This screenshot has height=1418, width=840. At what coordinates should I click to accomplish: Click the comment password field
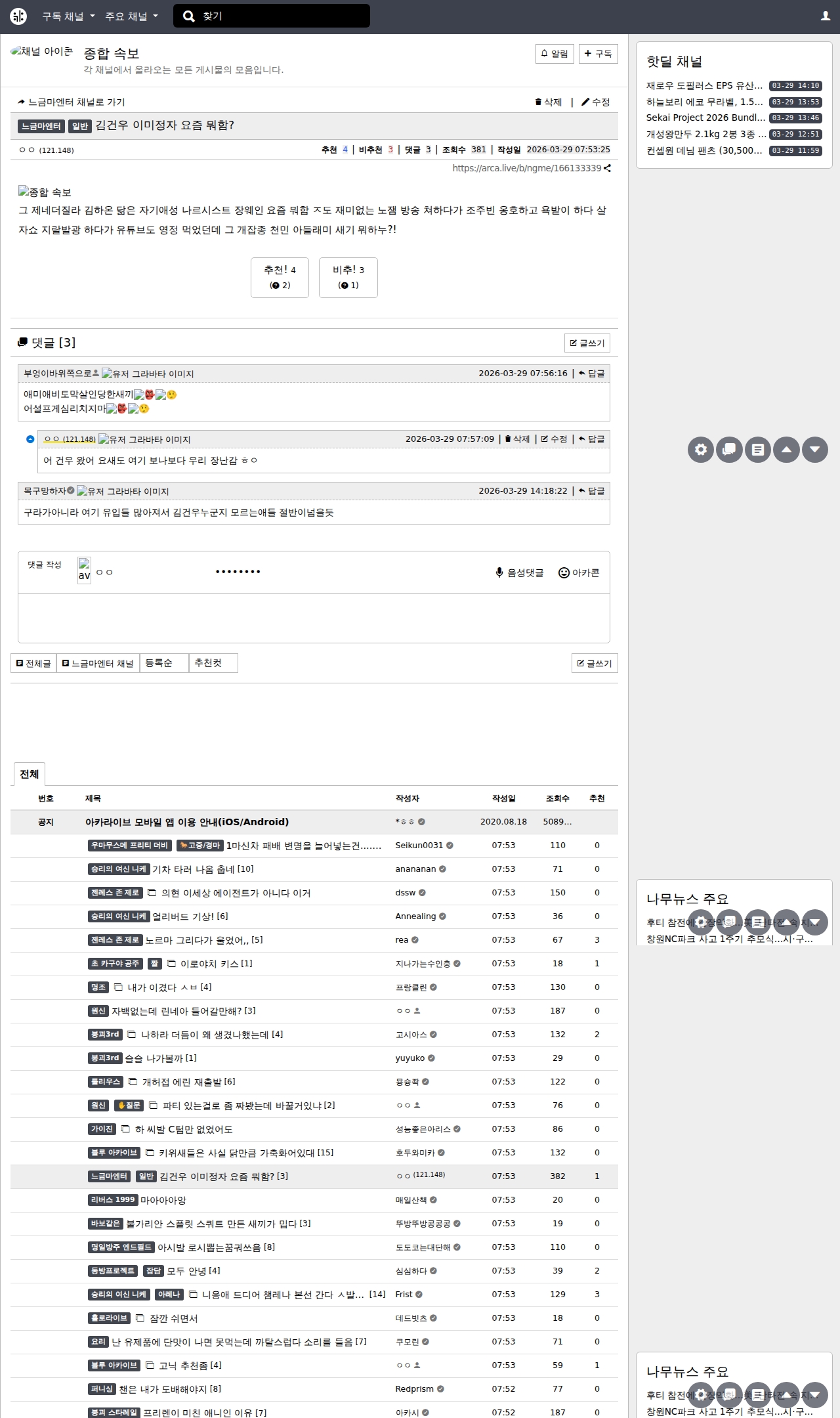(276, 572)
